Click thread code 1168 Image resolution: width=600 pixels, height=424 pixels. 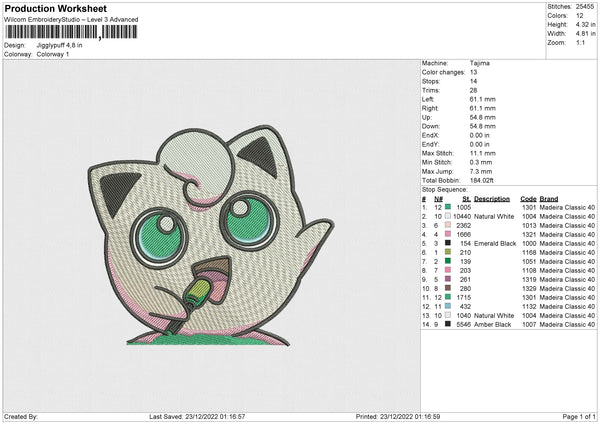(529, 253)
